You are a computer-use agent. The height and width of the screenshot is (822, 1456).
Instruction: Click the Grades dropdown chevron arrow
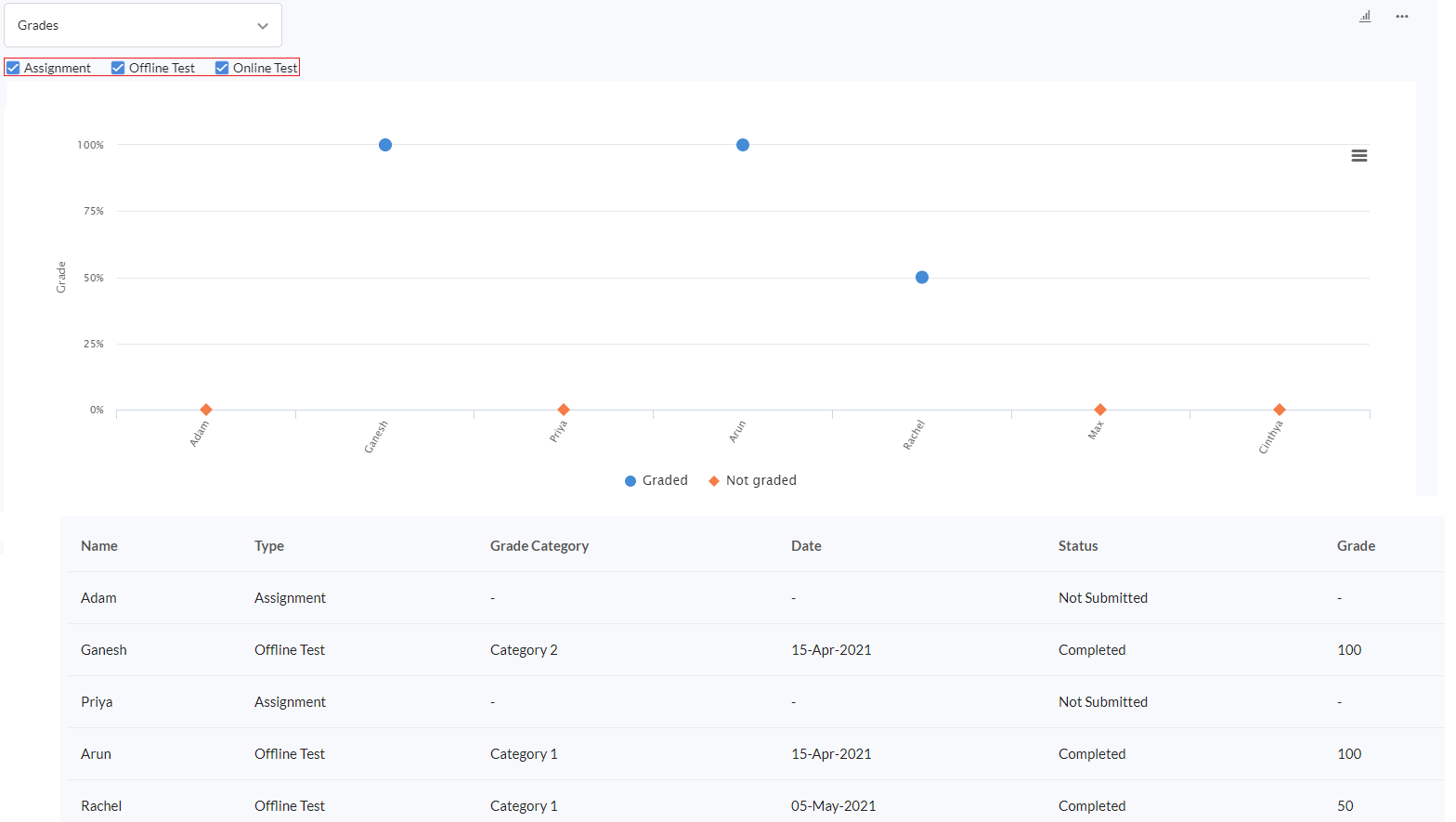[x=263, y=26]
